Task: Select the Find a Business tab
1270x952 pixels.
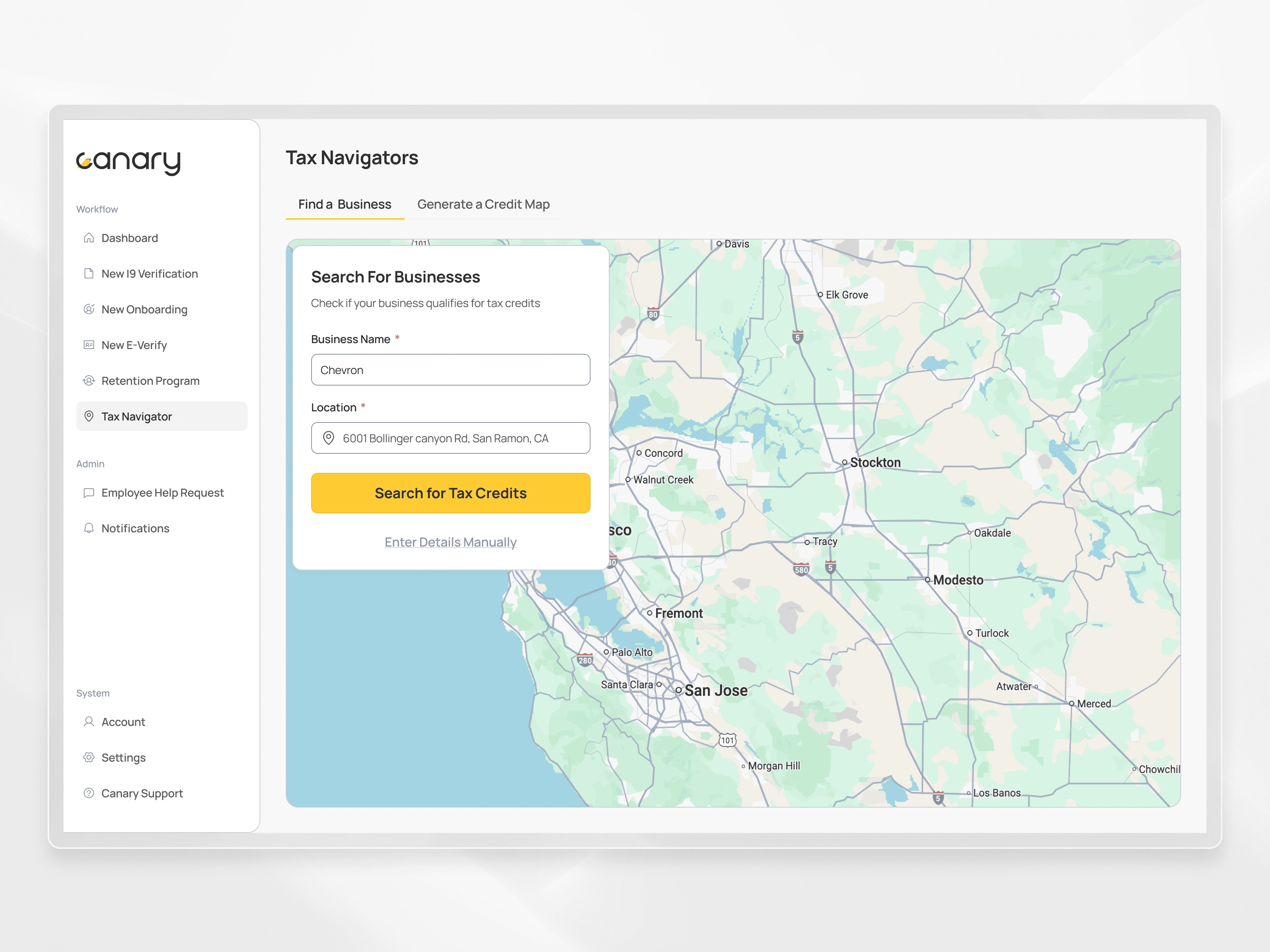Action: point(344,204)
